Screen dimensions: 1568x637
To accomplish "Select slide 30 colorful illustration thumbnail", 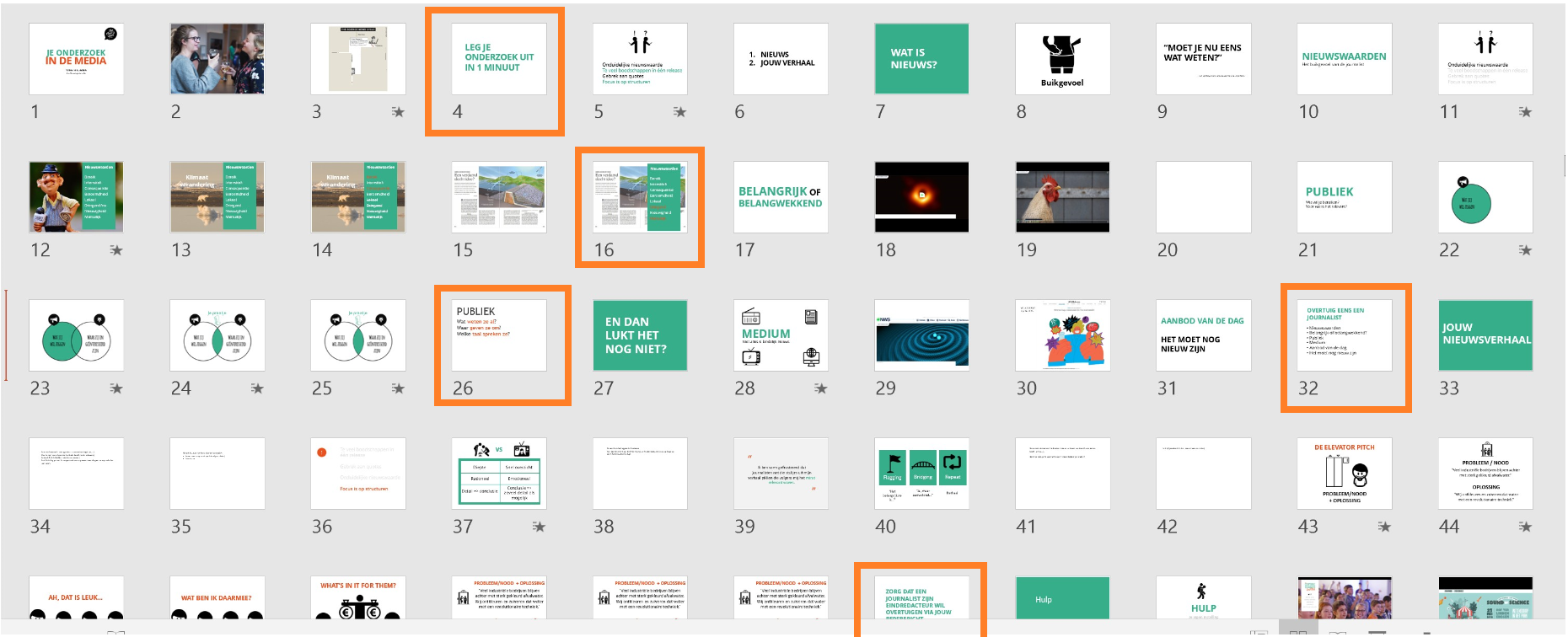I will coord(1062,335).
